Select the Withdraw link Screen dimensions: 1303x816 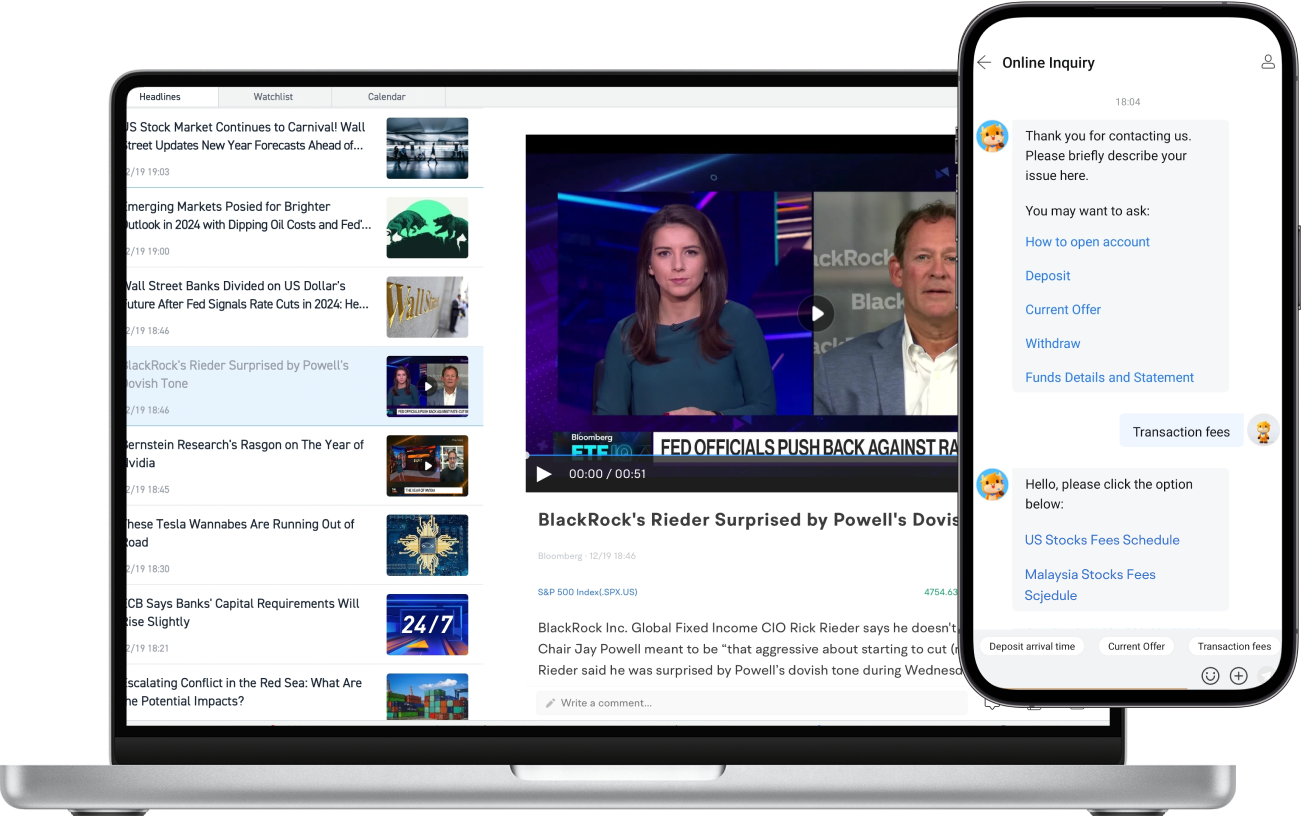(x=1053, y=344)
